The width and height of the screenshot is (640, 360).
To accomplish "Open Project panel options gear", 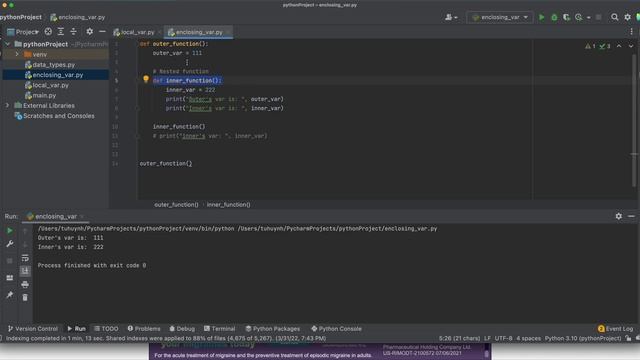I will click(x=89, y=31).
